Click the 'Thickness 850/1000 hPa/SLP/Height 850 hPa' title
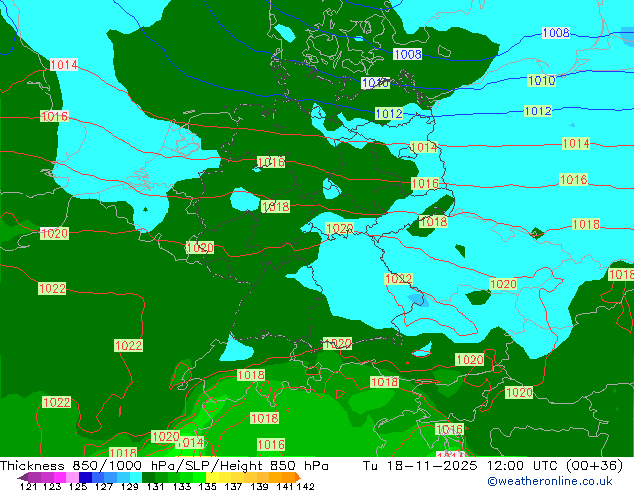Viewport: 634px width, 490px height. pyautogui.click(x=164, y=466)
